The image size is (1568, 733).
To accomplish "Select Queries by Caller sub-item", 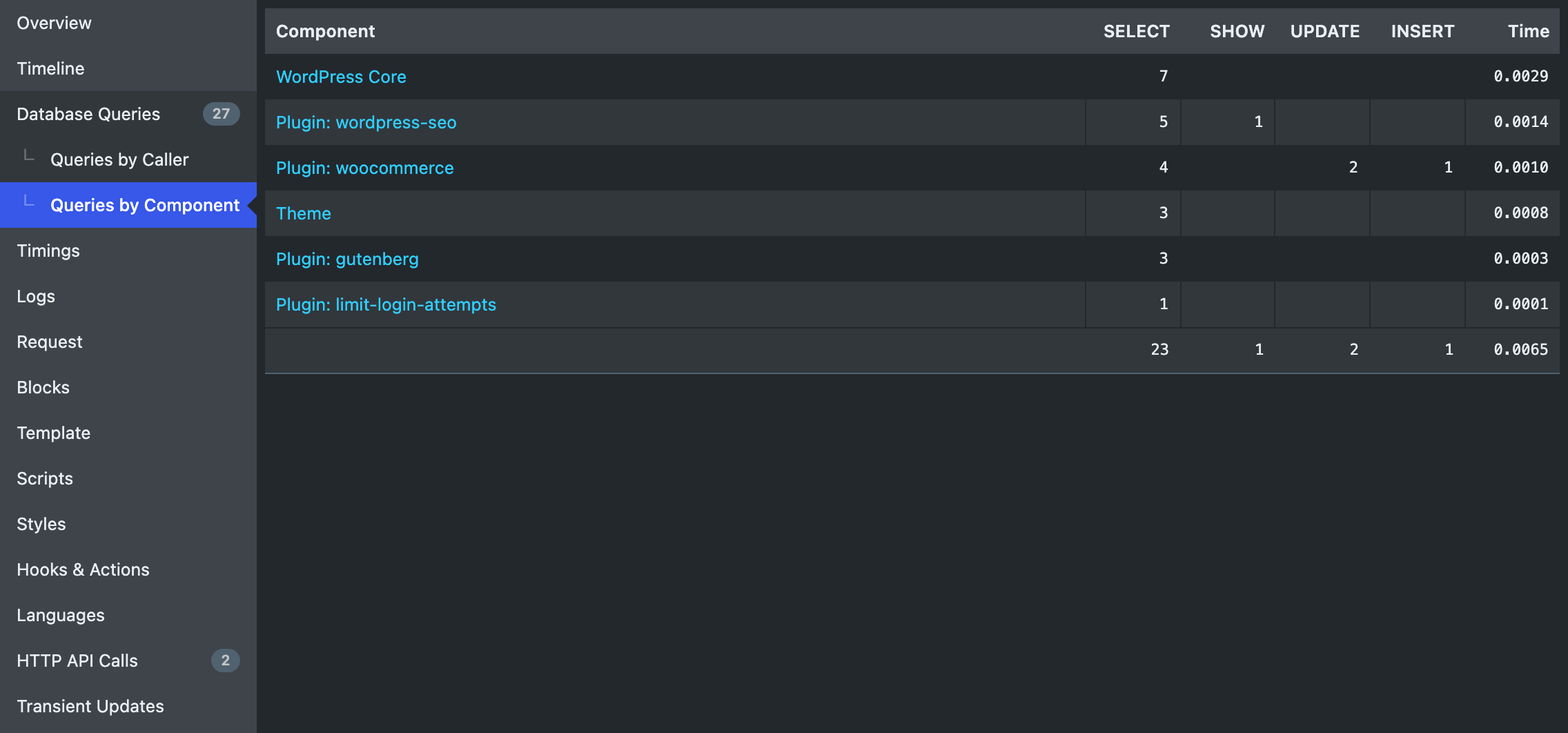I will pyautogui.click(x=119, y=160).
